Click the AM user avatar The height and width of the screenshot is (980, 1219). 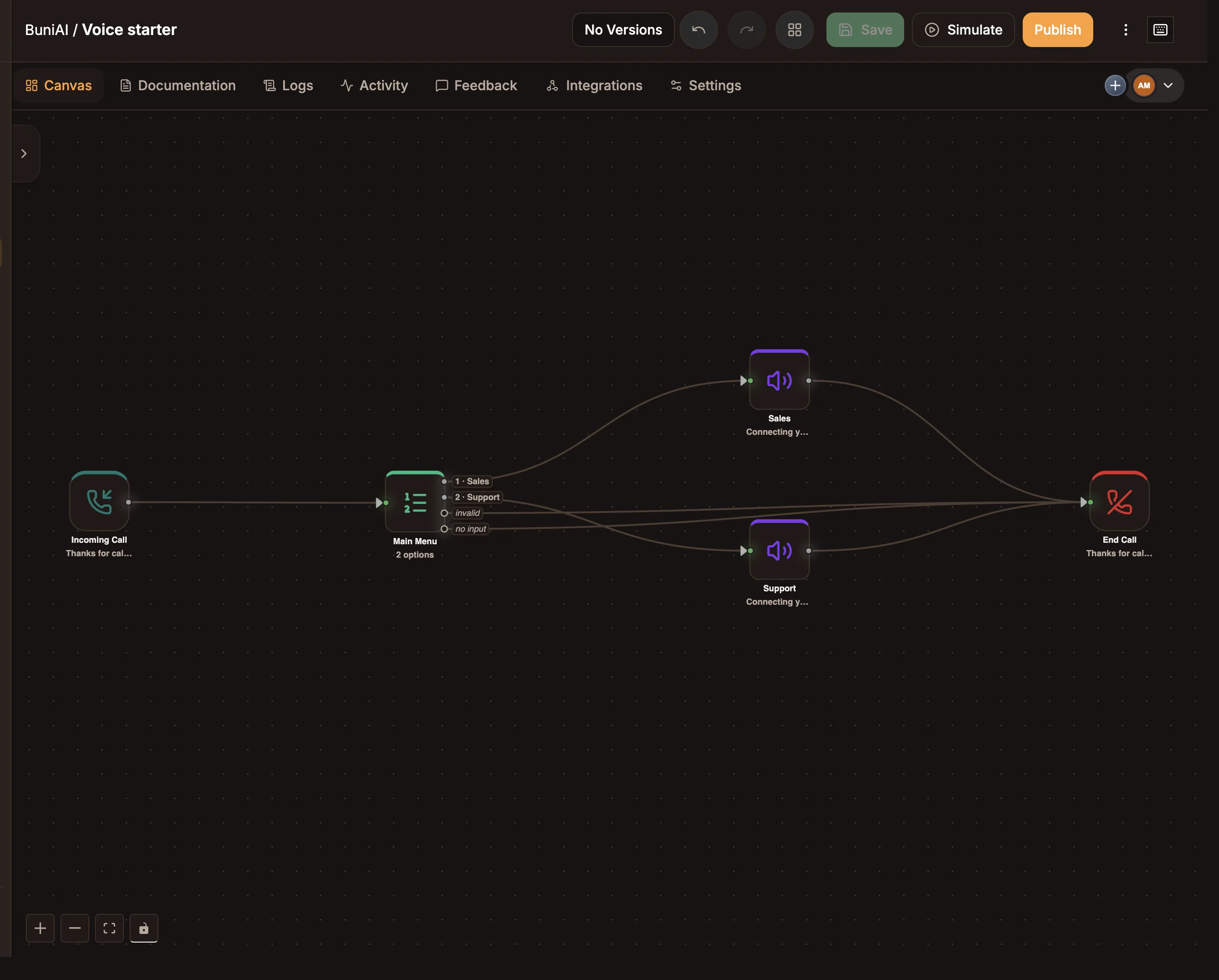pyautogui.click(x=1144, y=85)
